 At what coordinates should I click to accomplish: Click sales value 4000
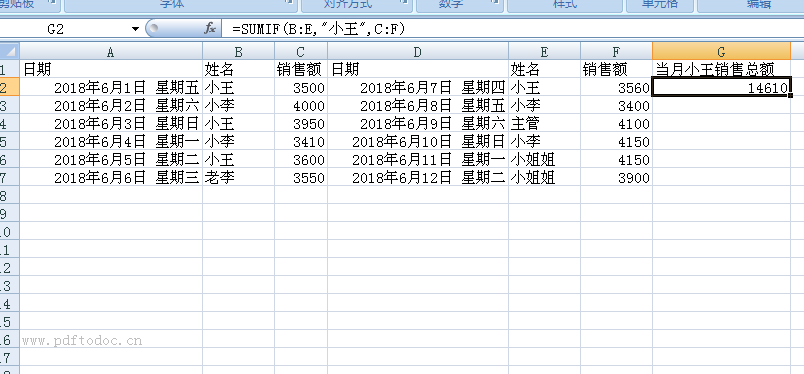pyautogui.click(x=301, y=106)
